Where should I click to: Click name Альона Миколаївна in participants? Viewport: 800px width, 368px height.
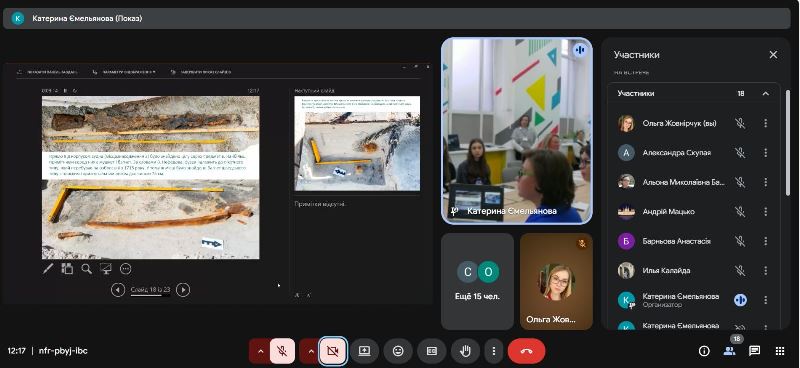[x=683, y=182]
